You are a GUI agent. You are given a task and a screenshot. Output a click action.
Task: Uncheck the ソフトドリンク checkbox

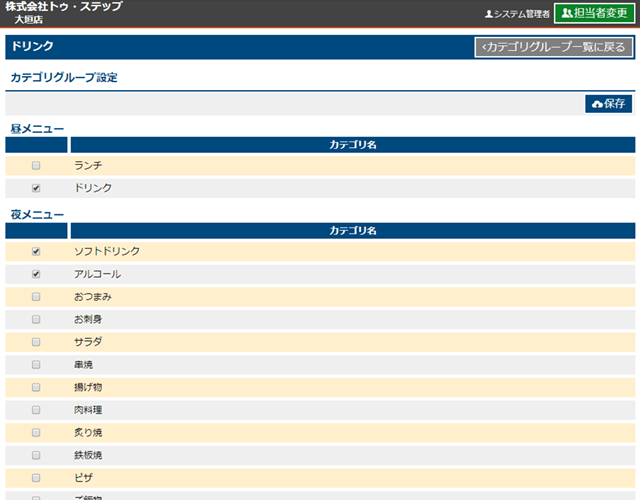point(37,252)
